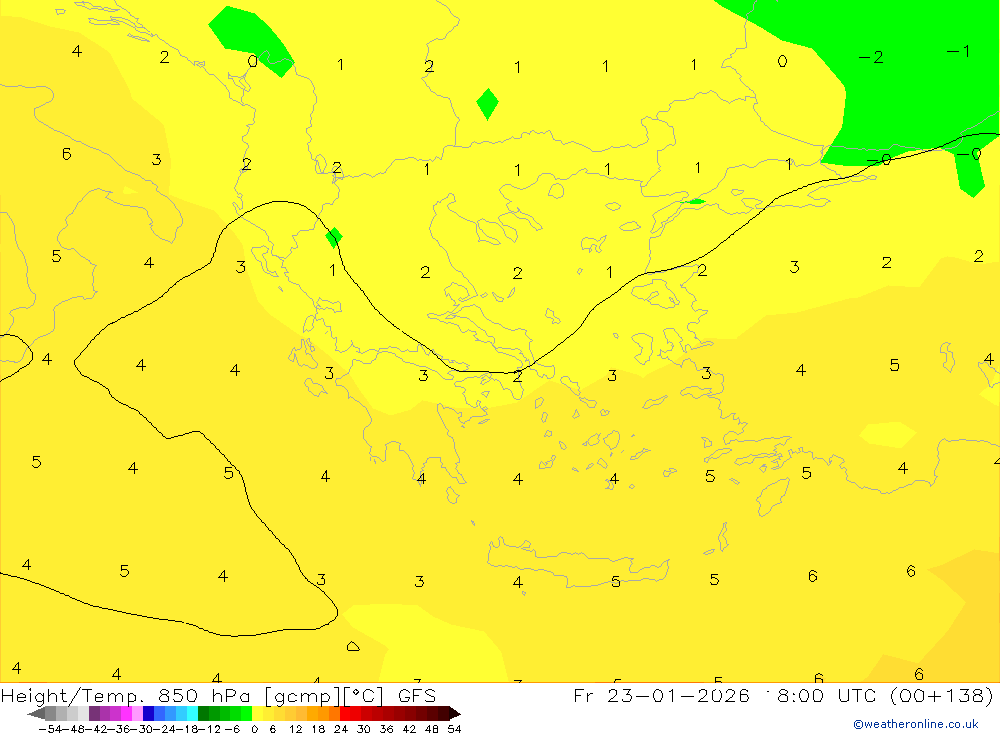Click the dark green swatch above -12
Screen dimensions: 1000x733
(203, 713)
